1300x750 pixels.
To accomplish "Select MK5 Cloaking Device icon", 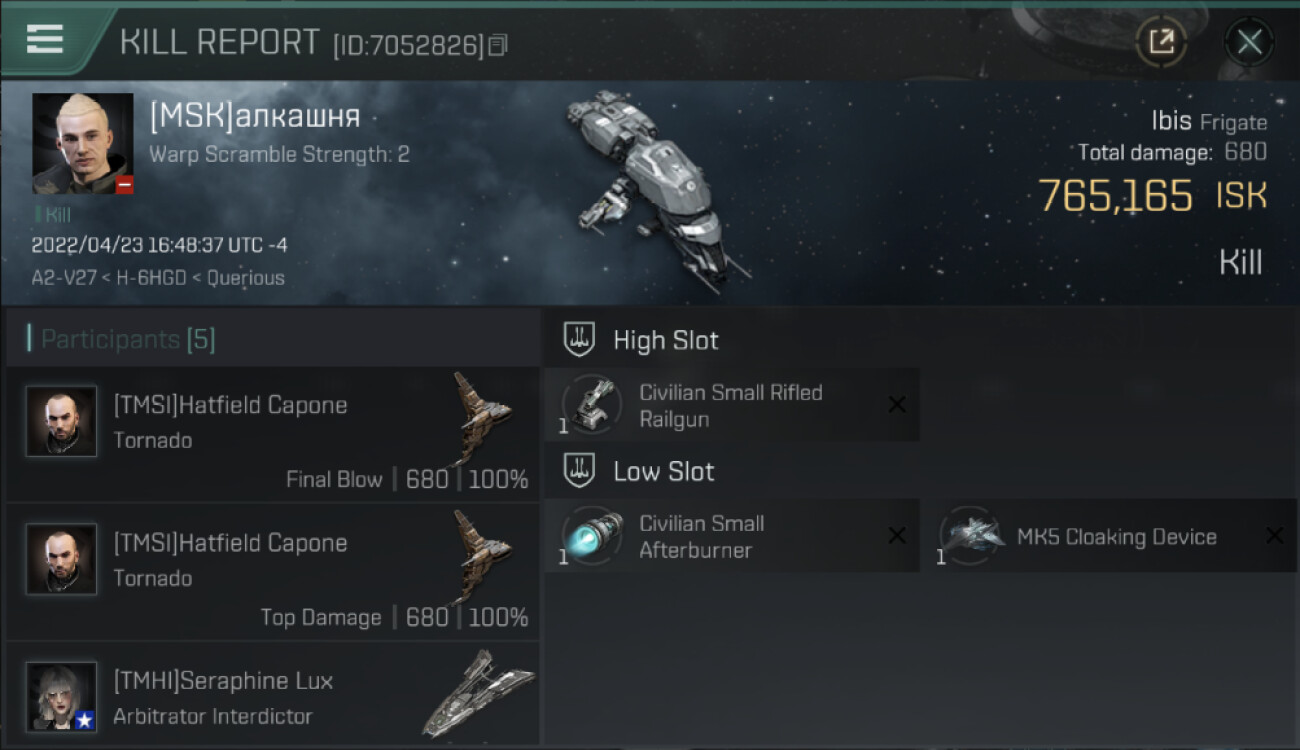I will click(970, 536).
